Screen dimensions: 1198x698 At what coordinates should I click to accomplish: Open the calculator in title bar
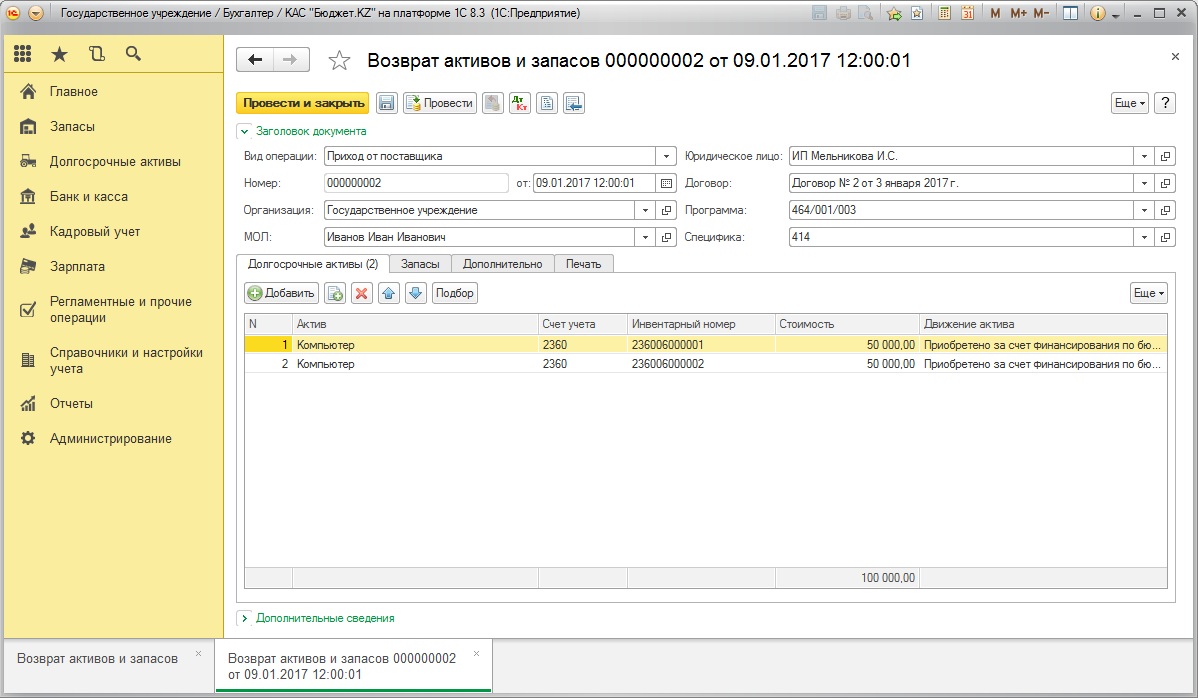coord(944,13)
